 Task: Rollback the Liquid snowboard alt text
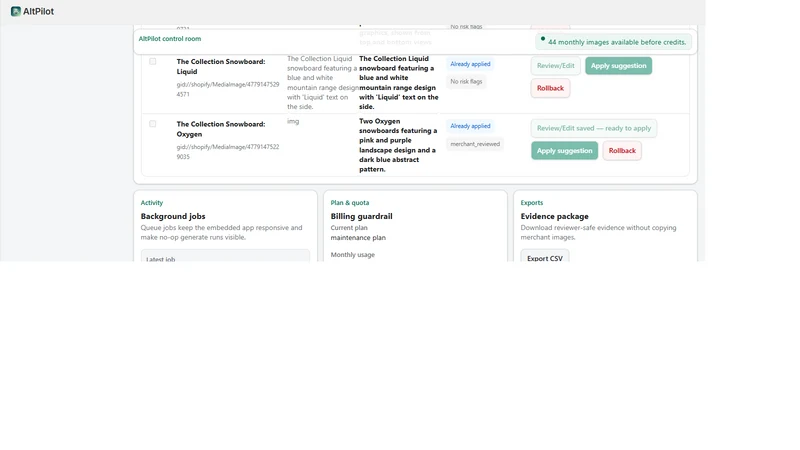click(x=550, y=88)
